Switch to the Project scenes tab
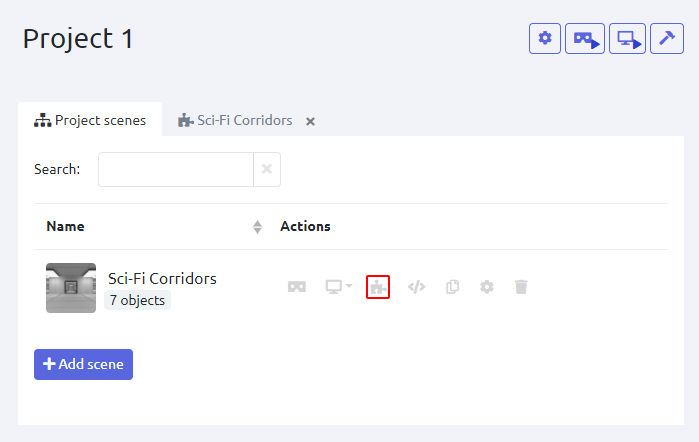 click(x=90, y=120)
